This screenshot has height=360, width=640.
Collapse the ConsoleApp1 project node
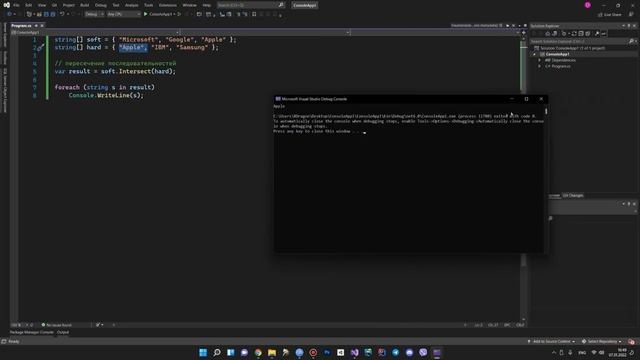pos(534,54)
